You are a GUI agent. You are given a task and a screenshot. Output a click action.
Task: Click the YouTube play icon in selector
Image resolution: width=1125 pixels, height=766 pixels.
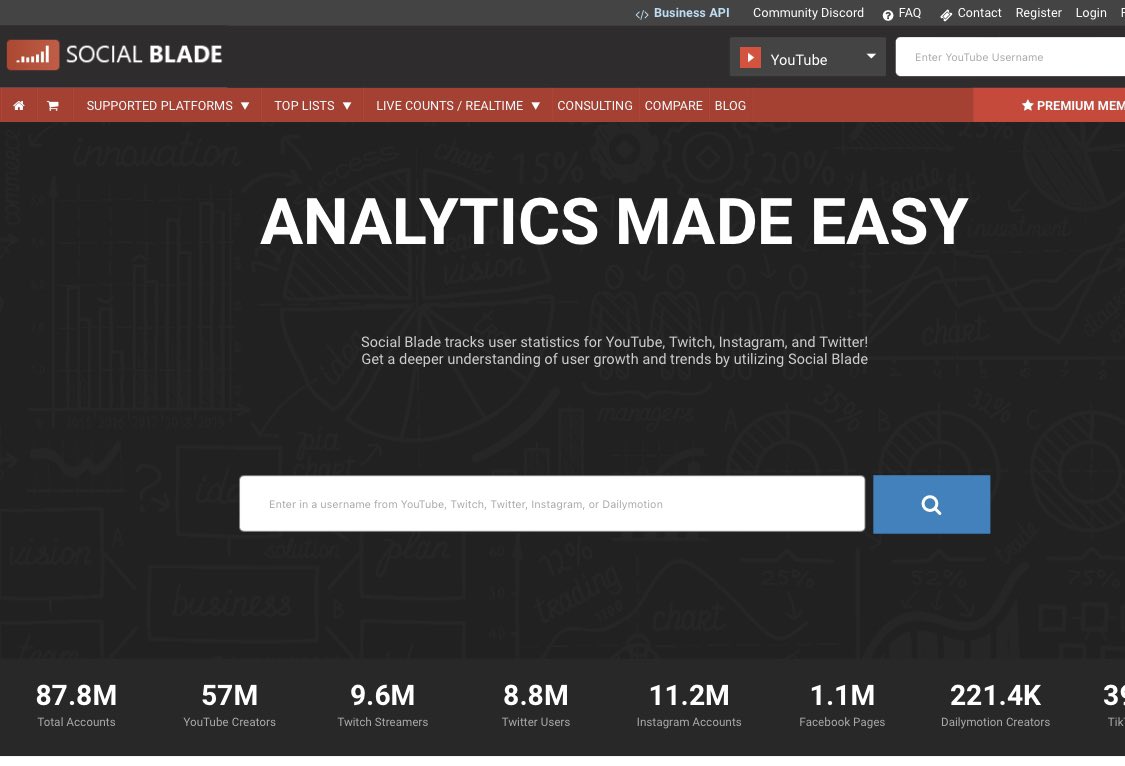tap(750, 57)
